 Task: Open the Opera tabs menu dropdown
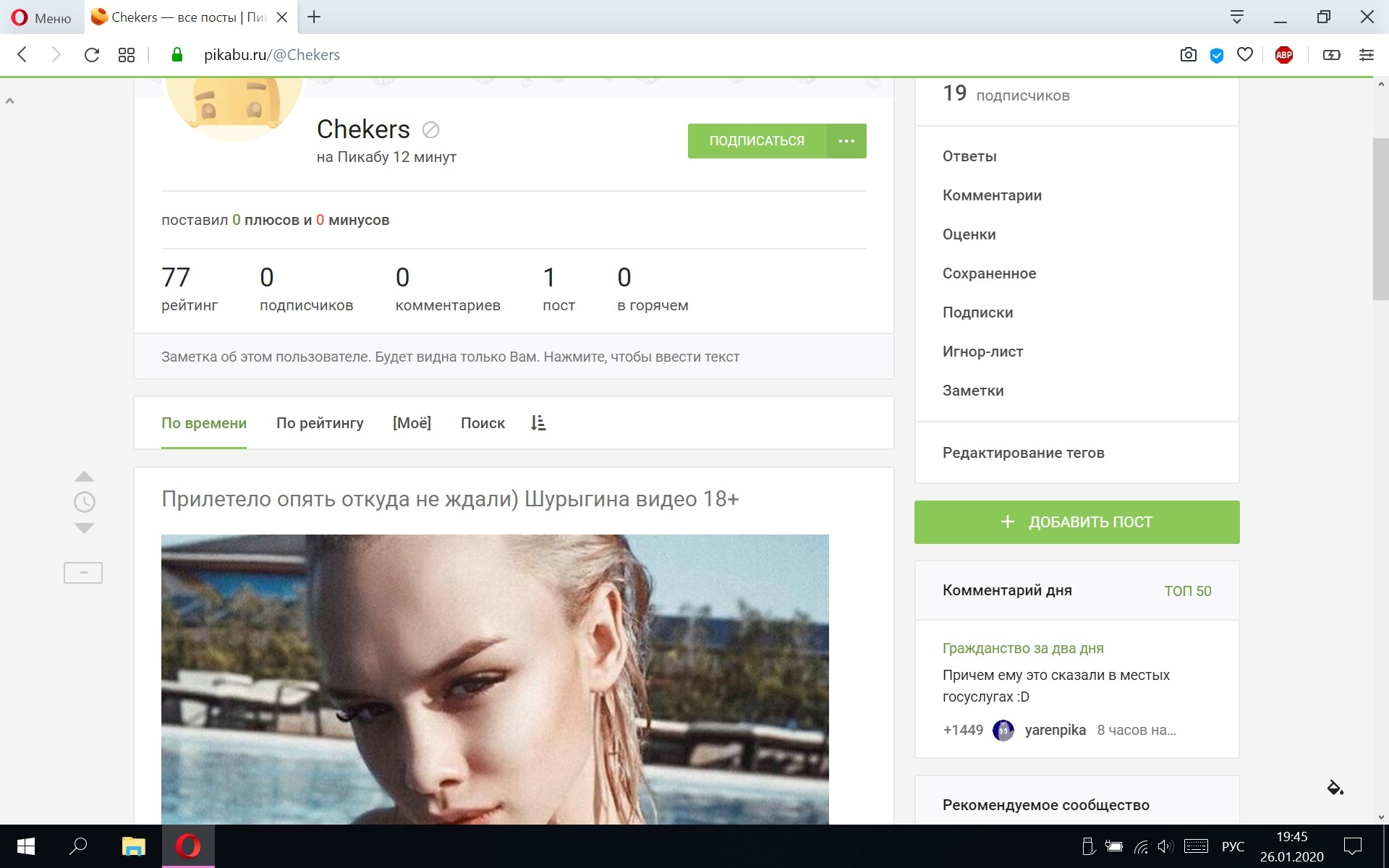tap(1236, 17)
